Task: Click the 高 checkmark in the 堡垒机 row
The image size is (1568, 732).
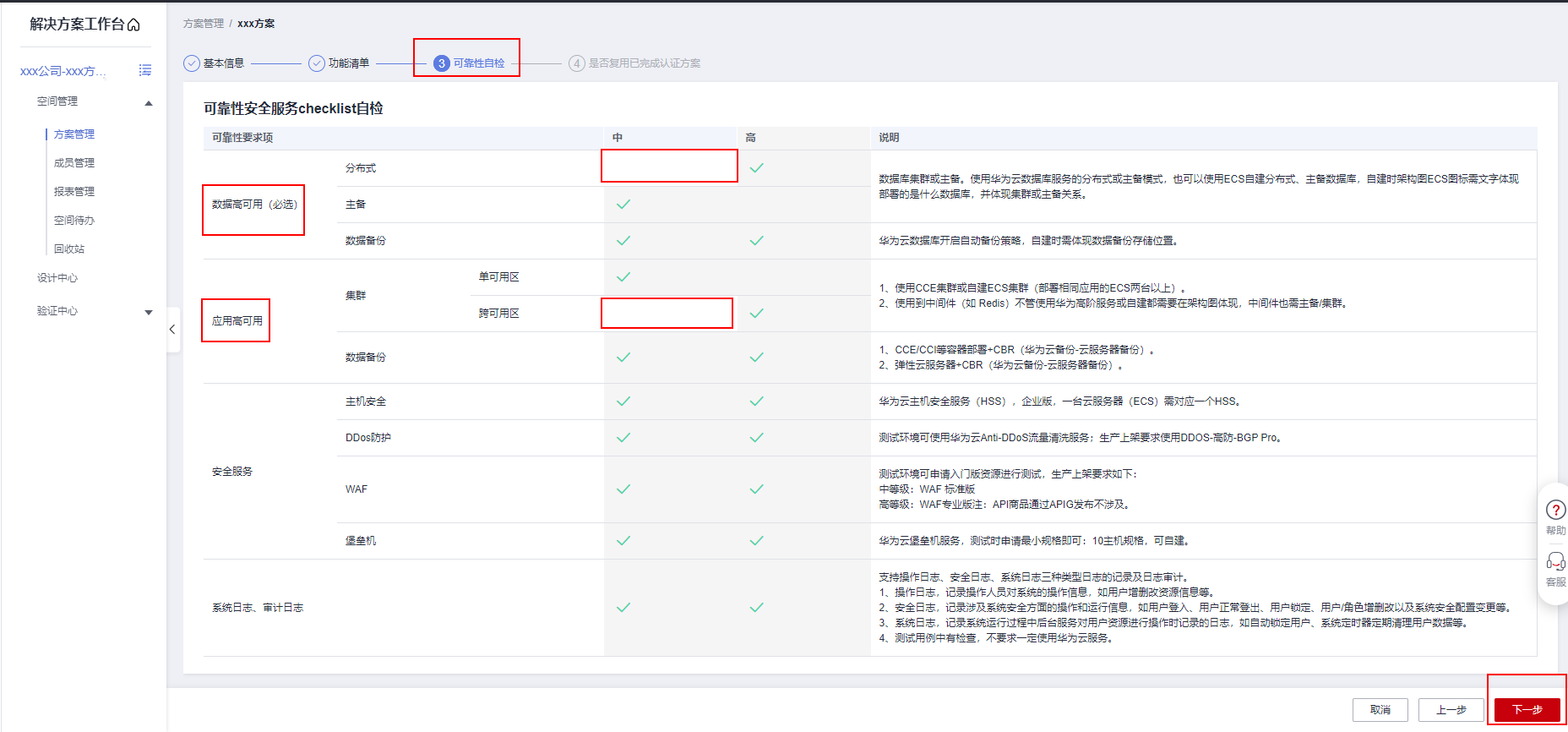Action: coord(756,541)
